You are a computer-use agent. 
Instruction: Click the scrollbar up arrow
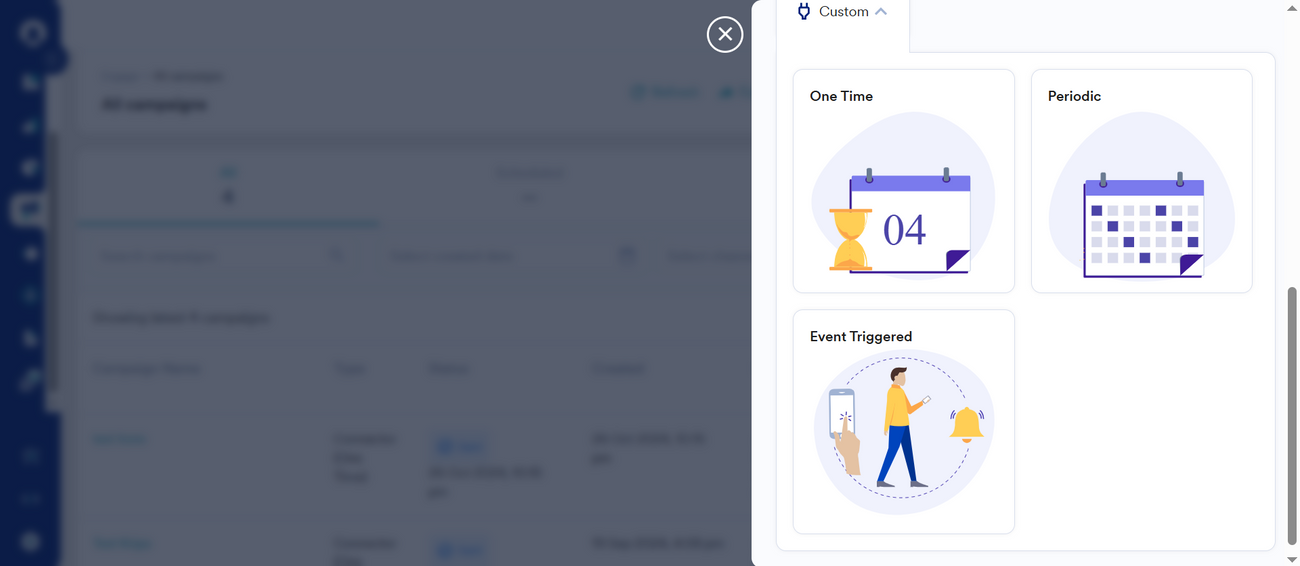point(1291,7)
